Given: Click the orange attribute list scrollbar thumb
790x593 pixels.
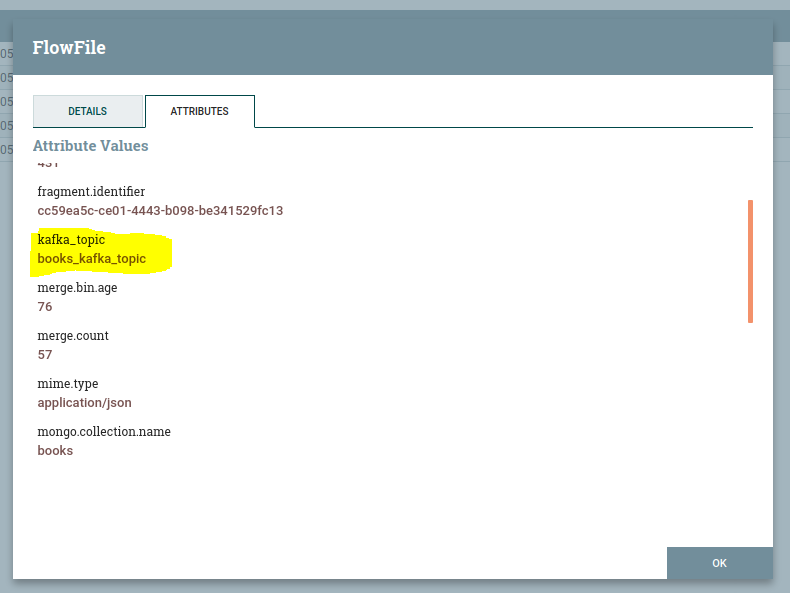Looking at the screenshot, I should [x=750, y=261].
